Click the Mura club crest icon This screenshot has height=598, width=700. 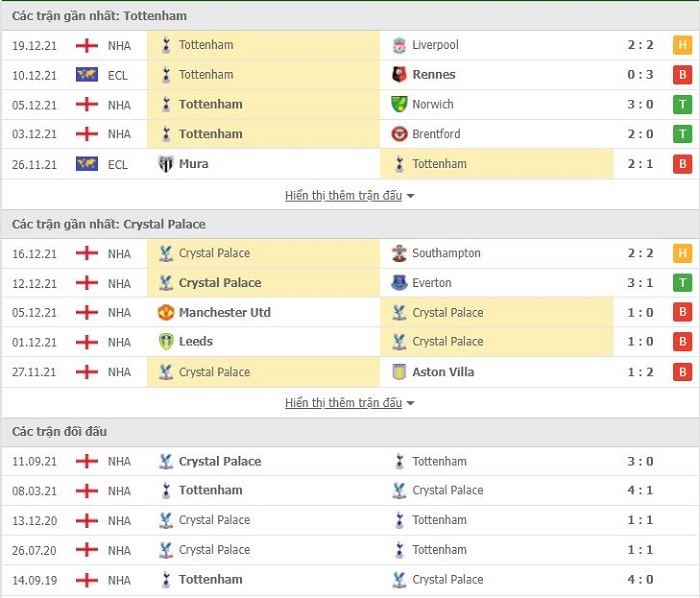coord(166,164)
